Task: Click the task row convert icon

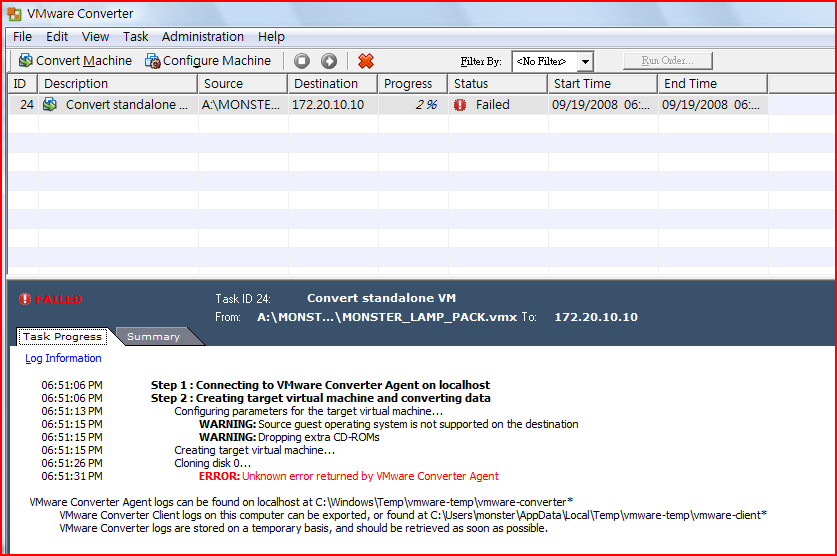Action: coord(50,105)
